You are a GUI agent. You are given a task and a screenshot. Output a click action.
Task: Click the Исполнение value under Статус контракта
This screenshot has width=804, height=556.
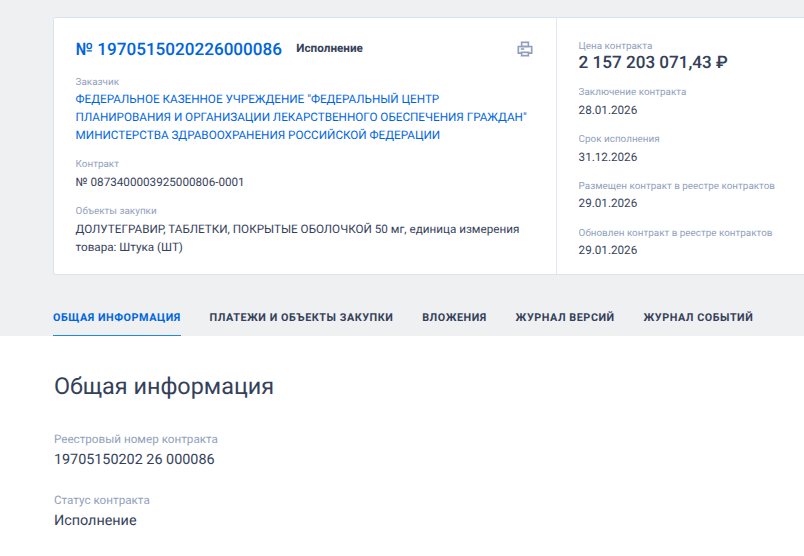[x=95, y=520]
